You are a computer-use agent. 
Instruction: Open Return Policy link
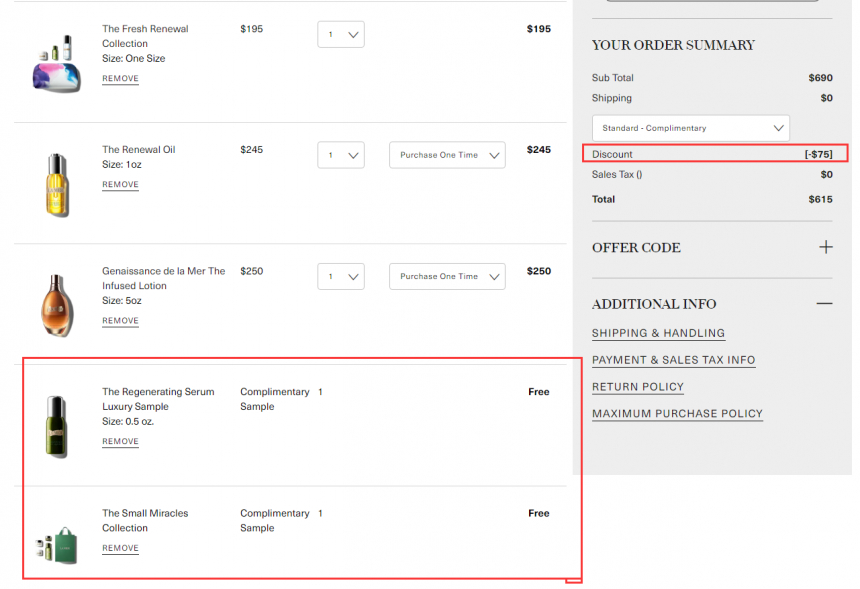click(x=638, y=387)
